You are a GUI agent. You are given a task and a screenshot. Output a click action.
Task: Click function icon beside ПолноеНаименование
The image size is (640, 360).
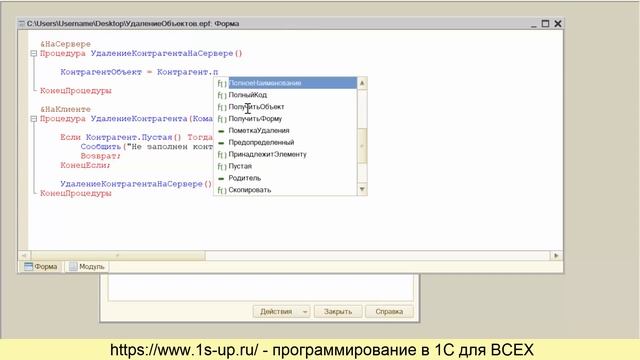click(x=222, y=83)
